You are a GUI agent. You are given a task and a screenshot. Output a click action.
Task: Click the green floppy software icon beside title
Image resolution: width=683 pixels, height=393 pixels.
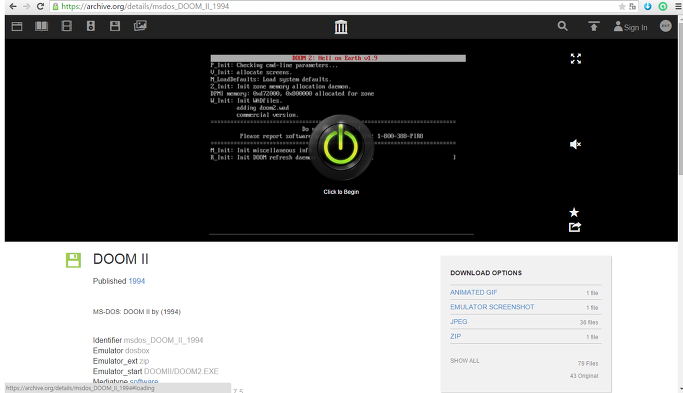pyautogui.click(x=73, y=260)
